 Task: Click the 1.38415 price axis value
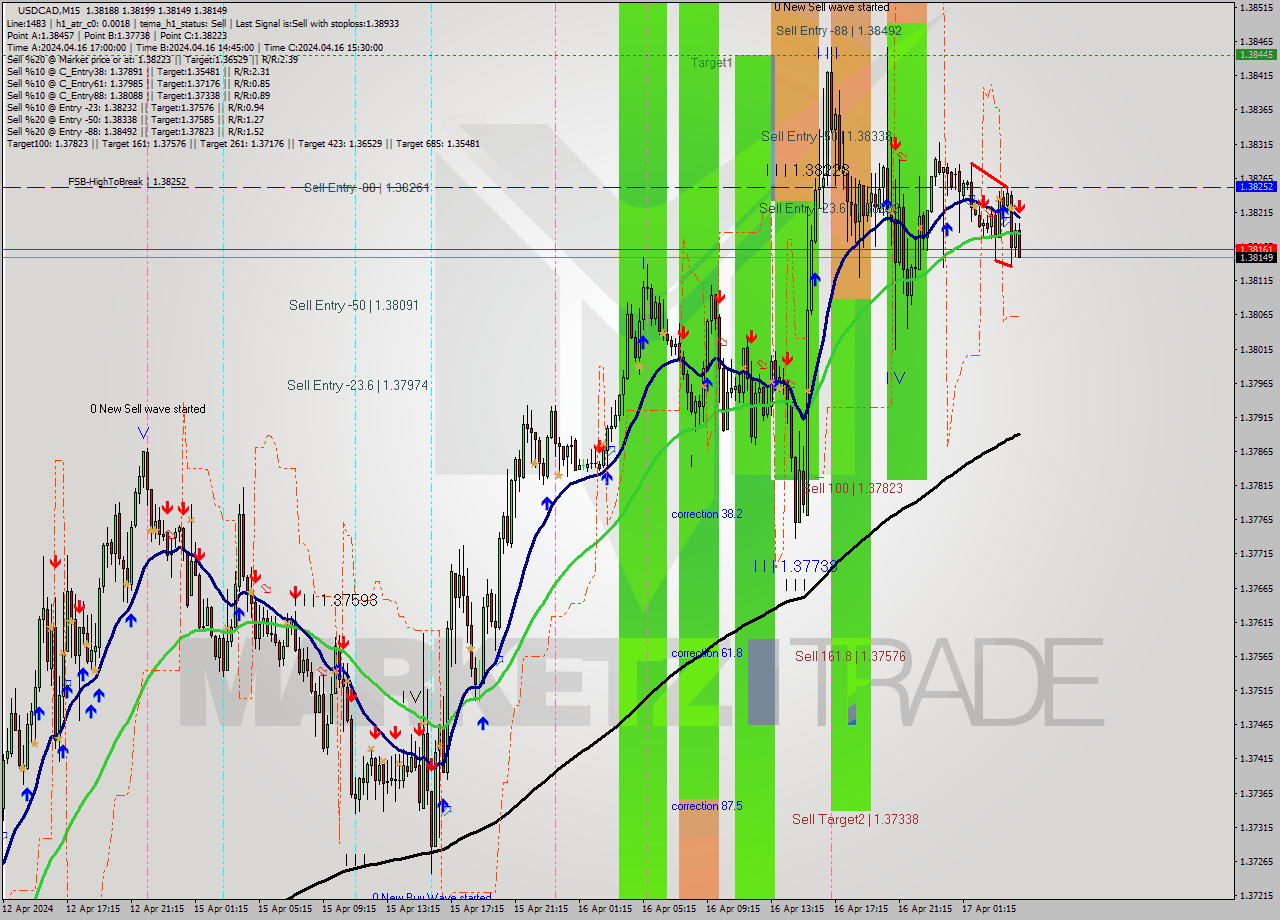1256,76
